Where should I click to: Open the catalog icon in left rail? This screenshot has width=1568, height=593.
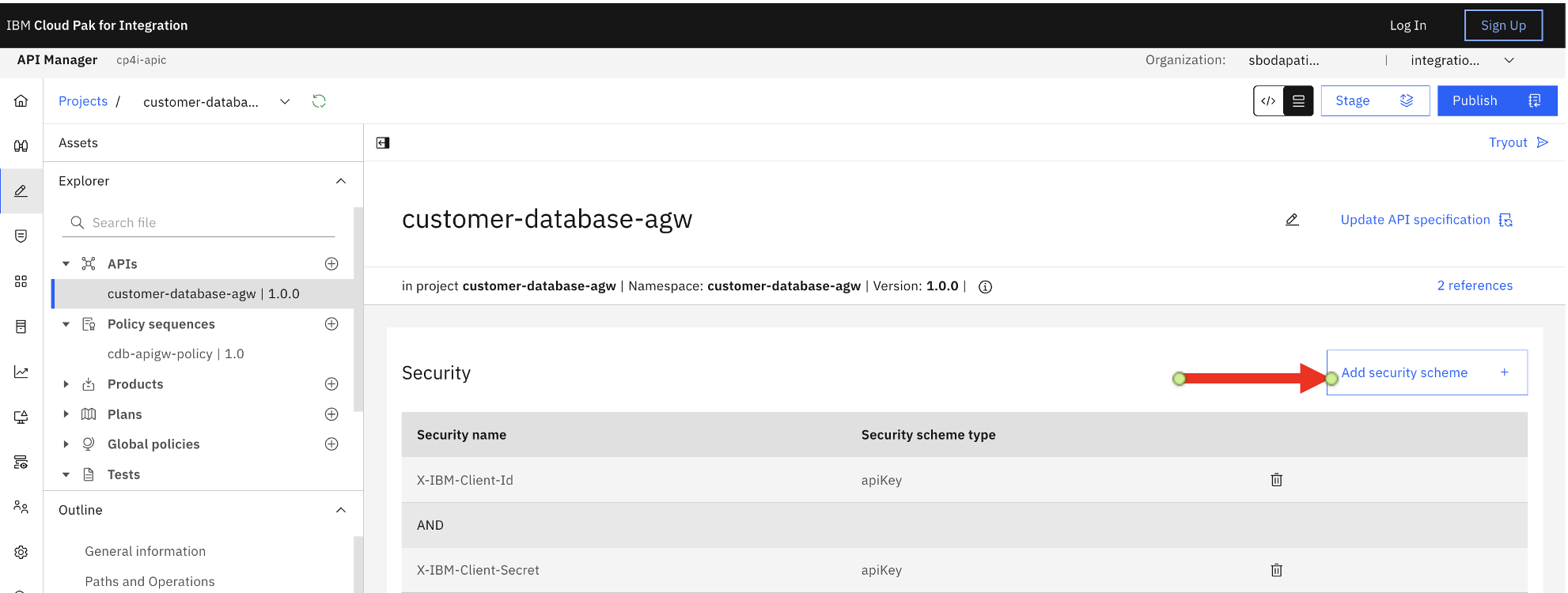[21, 327]
